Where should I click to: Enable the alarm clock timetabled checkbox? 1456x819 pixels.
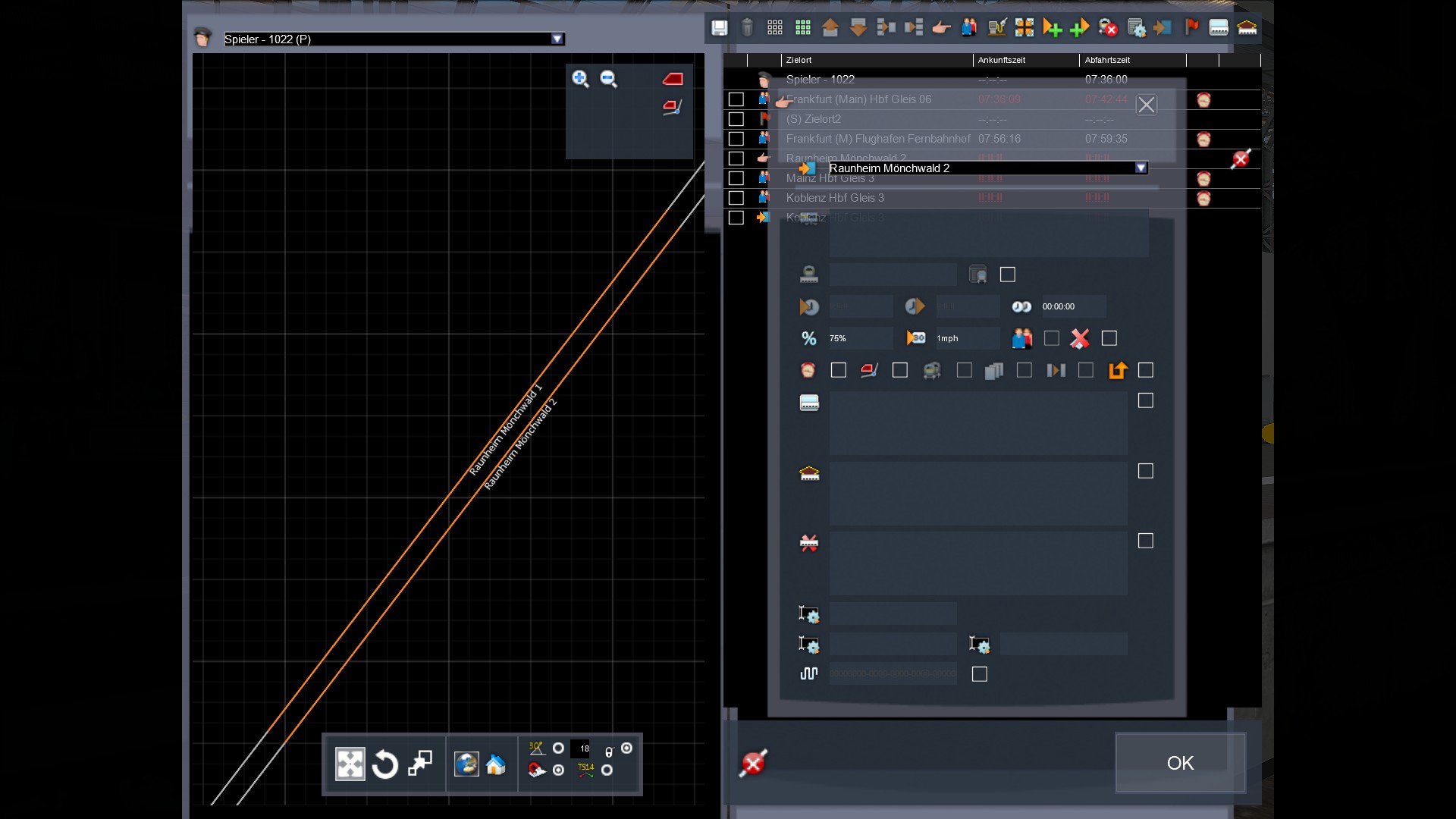tap(838, 370)
